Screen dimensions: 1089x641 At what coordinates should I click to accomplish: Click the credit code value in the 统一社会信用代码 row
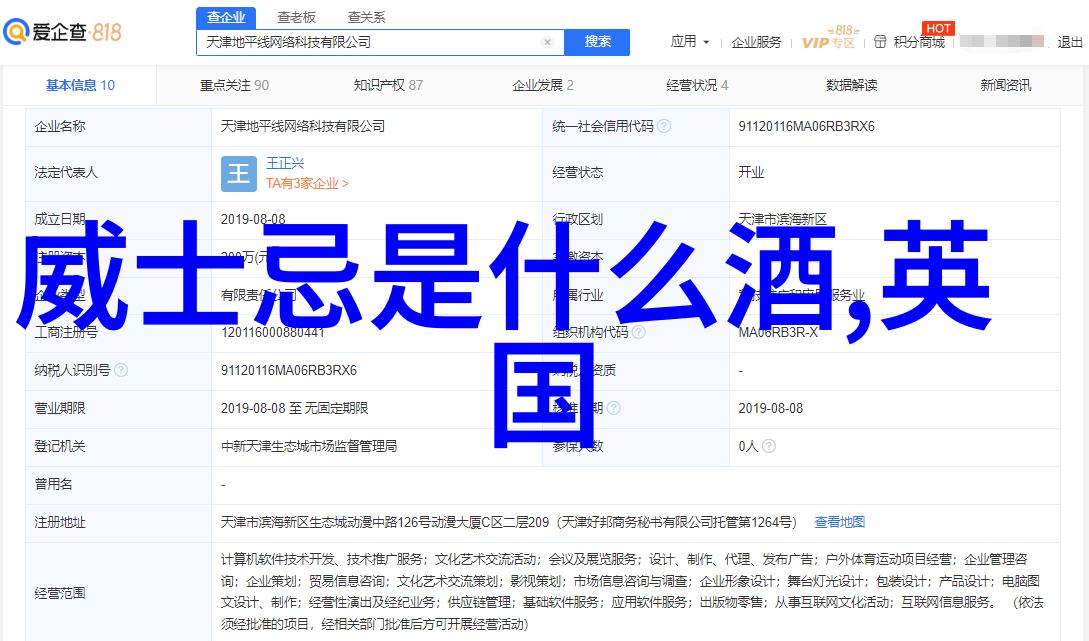(x=806, y=126)
